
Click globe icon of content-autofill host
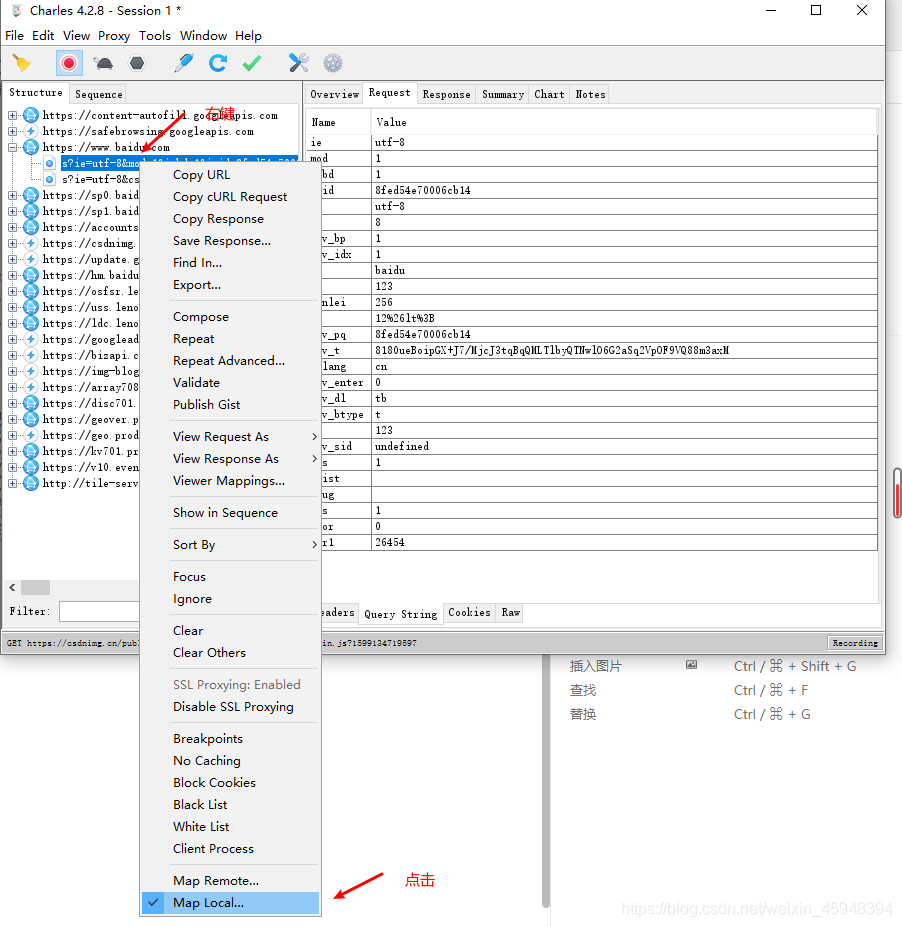(x=31, y=115)
